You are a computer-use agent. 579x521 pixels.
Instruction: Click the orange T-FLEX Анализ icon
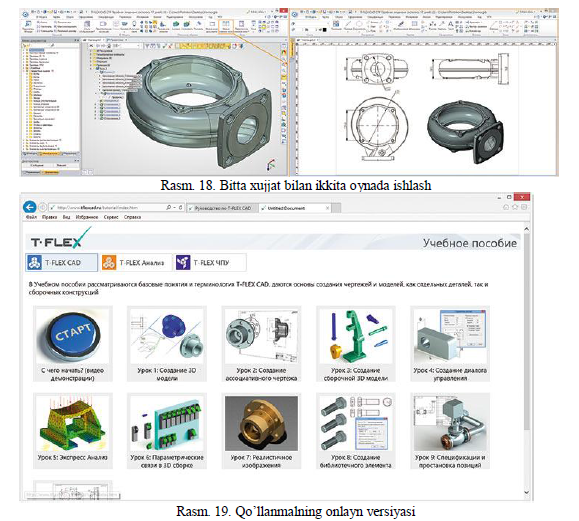click(109, 263)
